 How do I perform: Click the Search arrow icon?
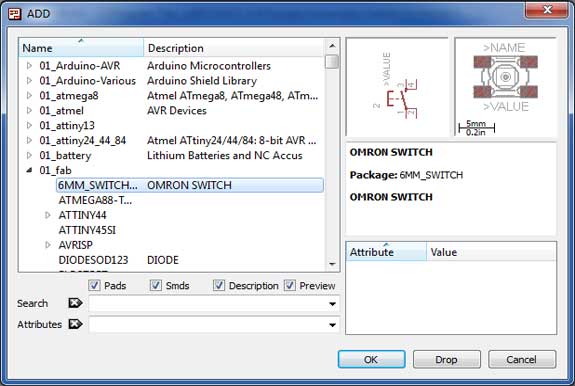[x=75, y=303]
